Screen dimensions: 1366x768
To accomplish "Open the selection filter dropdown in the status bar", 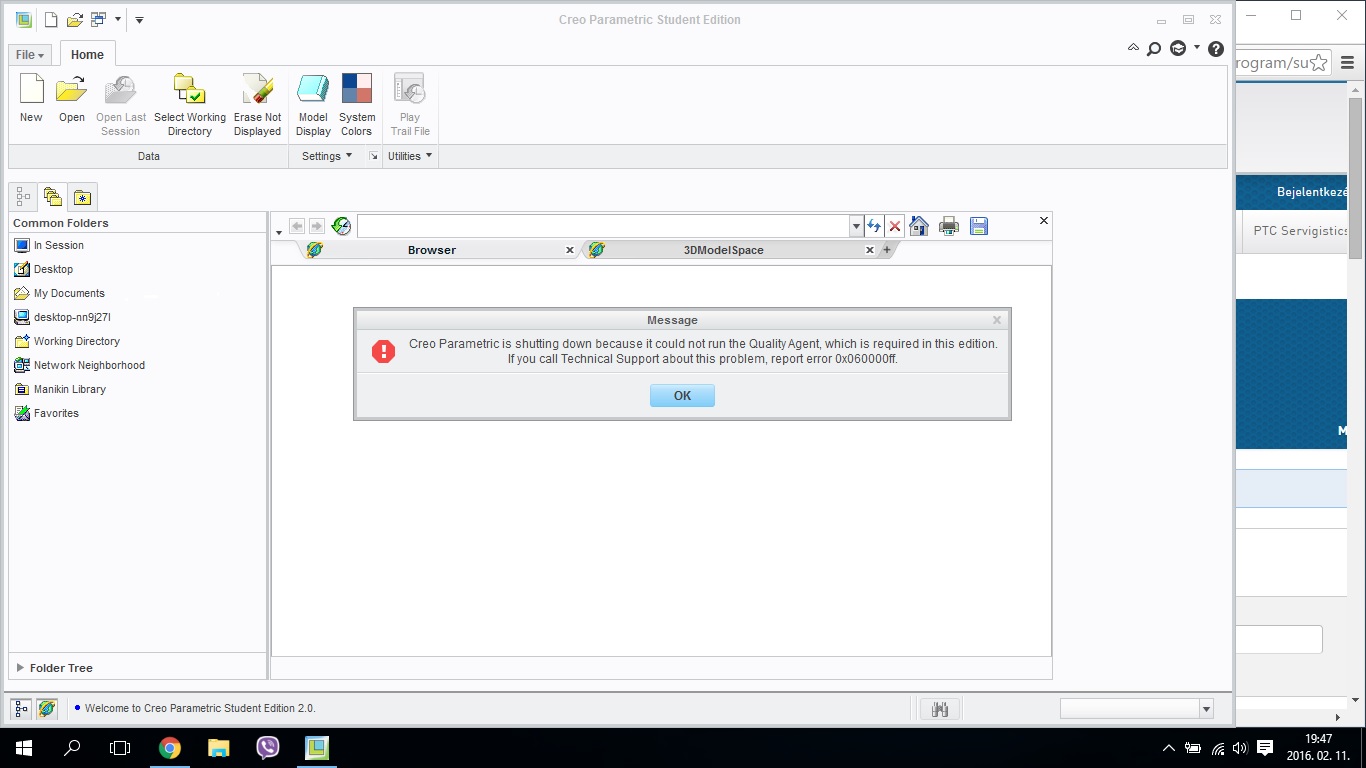I will click(x=1206, y=709).
